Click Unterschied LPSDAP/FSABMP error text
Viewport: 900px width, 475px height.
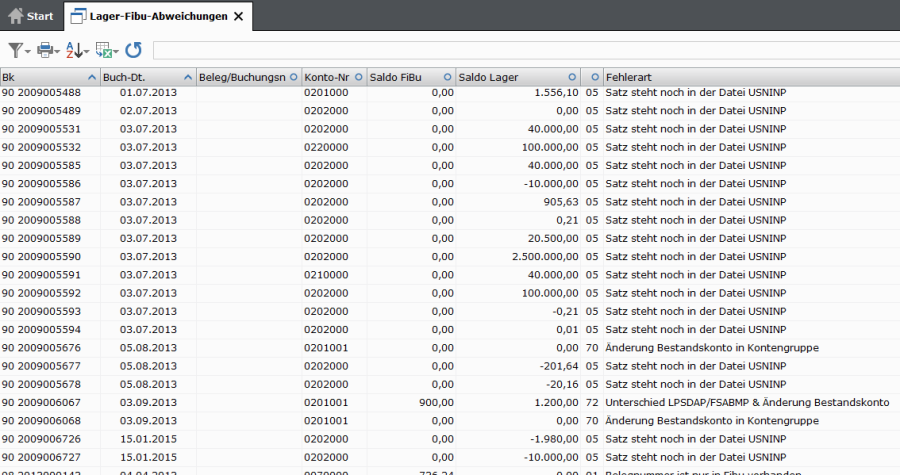747,403
